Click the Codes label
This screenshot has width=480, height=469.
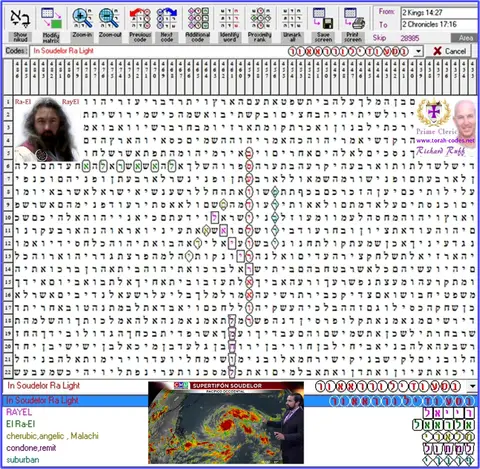point(16,51)
